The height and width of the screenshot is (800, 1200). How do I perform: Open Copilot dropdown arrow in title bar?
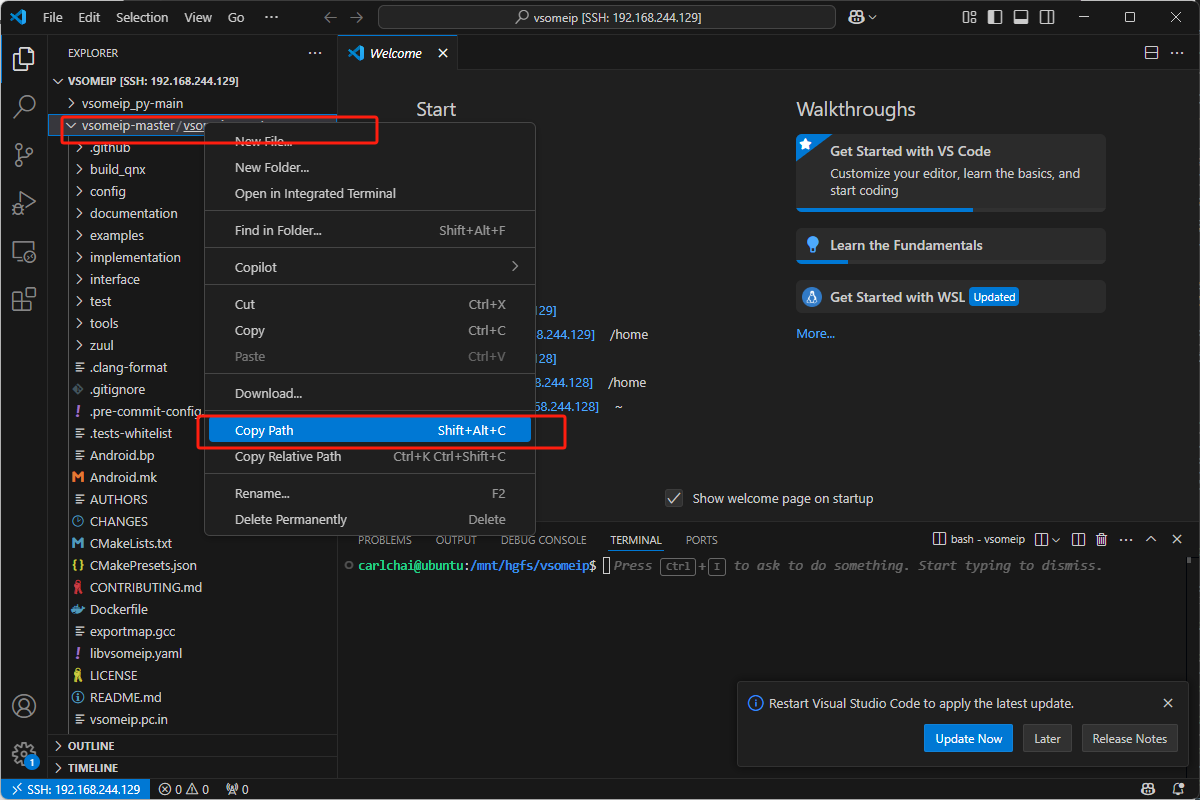click(x=873, y=17)
